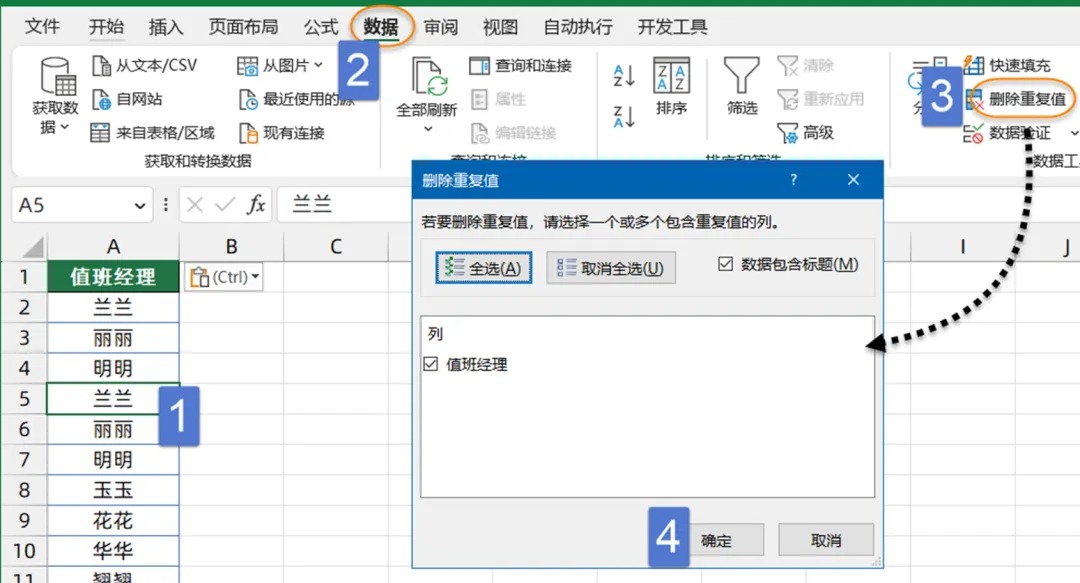
Task: Close the 删除重复值 dialog
Action: [x=853, y=180]
